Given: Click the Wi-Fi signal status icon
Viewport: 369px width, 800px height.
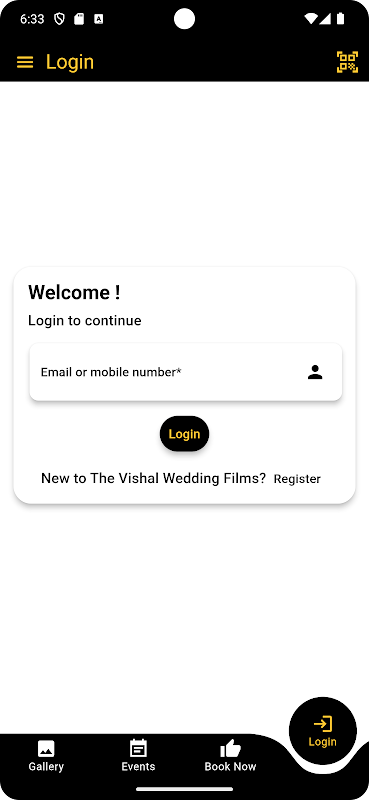Looking at the screenshot, I should 310,19.
